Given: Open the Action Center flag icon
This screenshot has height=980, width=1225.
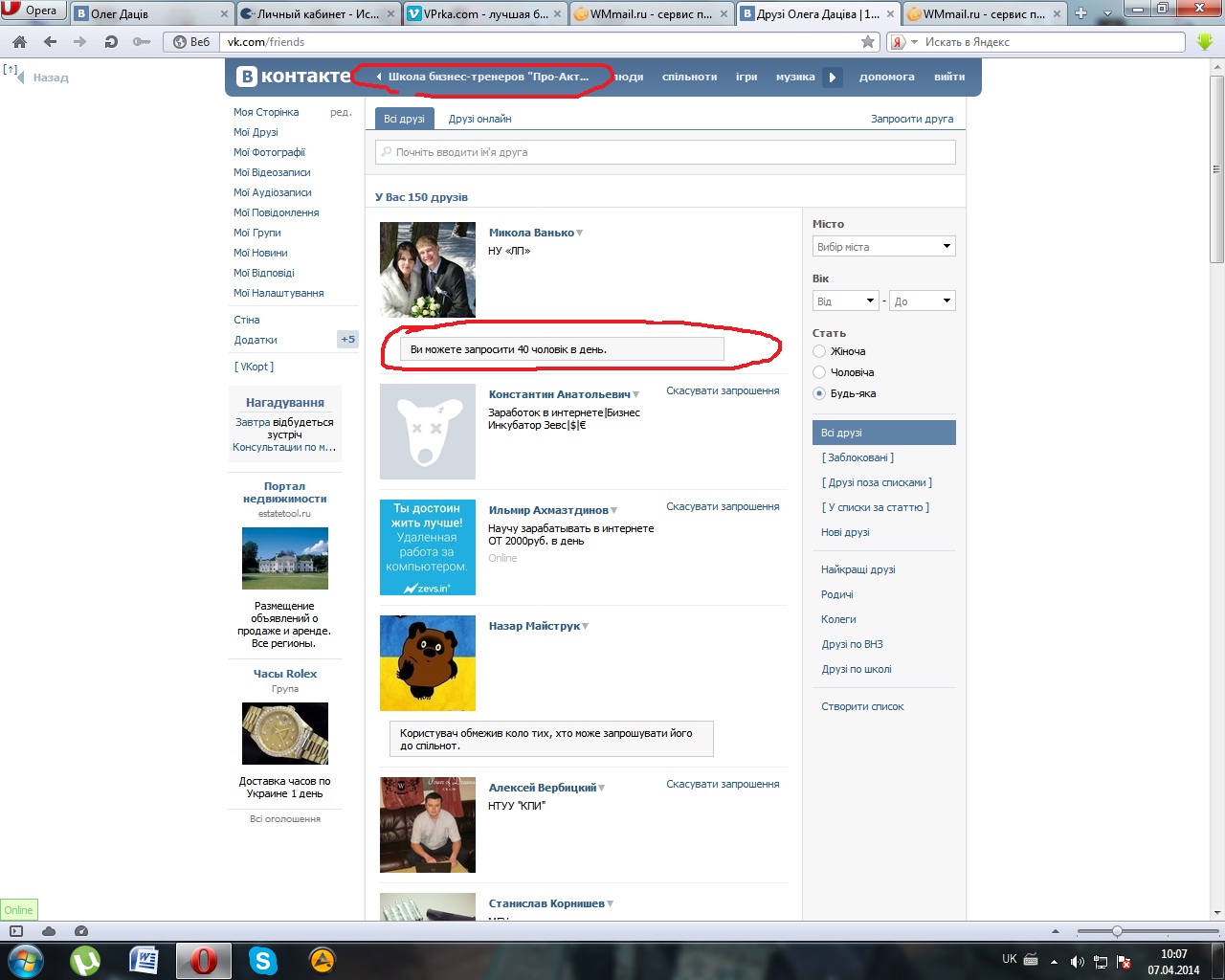Looking at the screenshot, I should point(1125,962).
